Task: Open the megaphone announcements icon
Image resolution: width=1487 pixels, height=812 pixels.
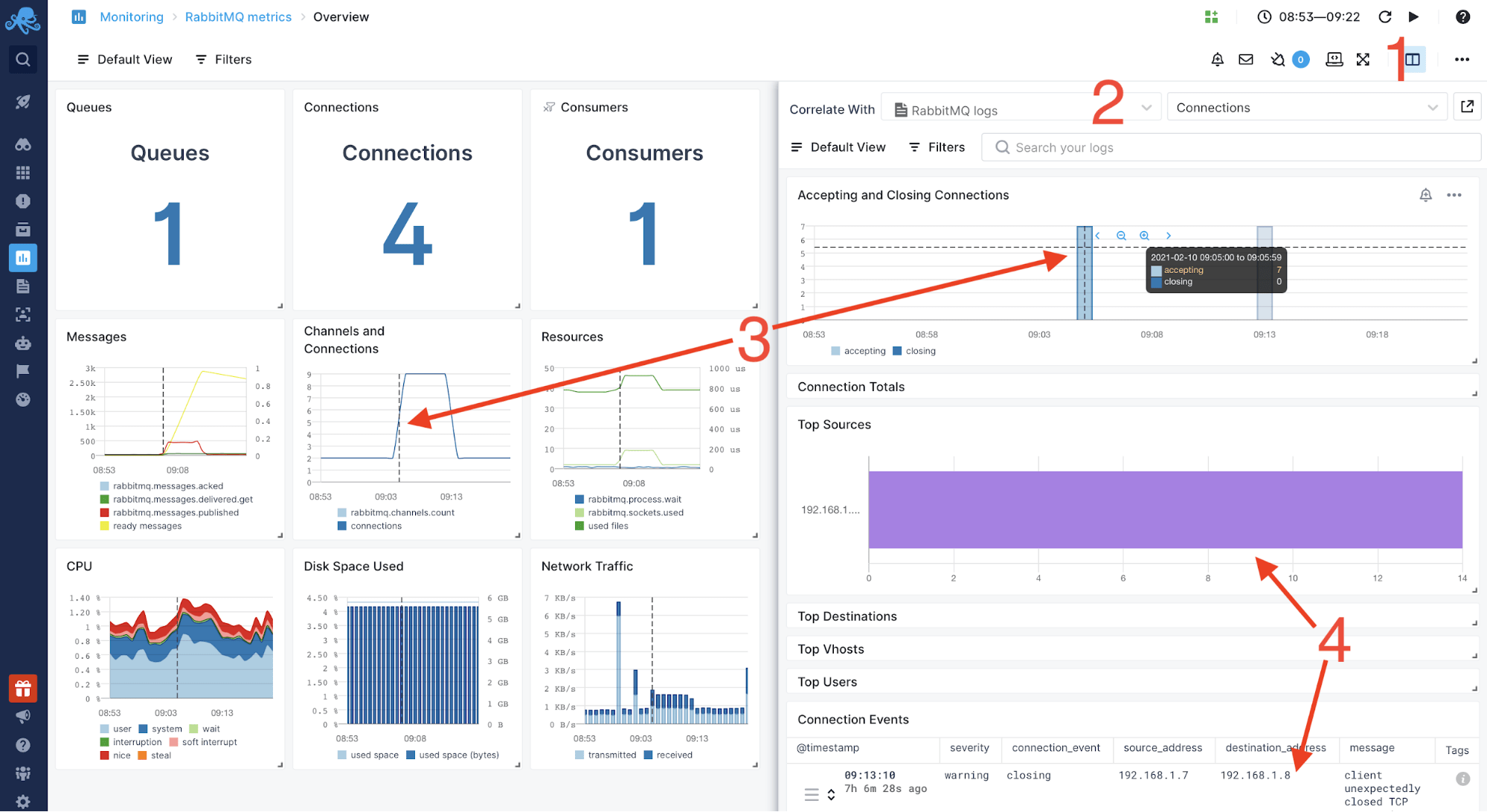Action: pyautogui.click(x=23, y=717)
